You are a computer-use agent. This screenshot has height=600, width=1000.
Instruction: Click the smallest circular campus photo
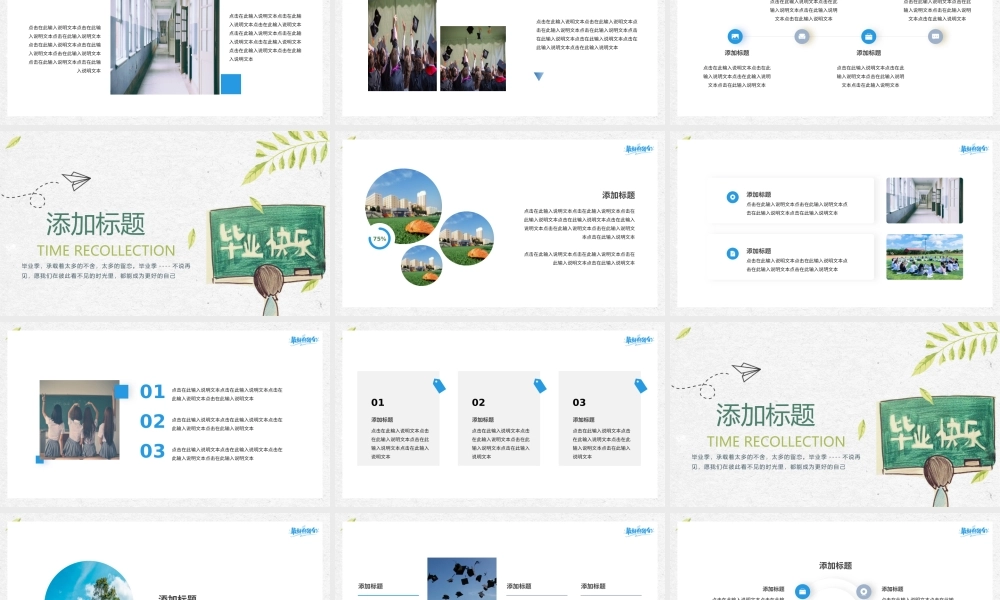421,265
